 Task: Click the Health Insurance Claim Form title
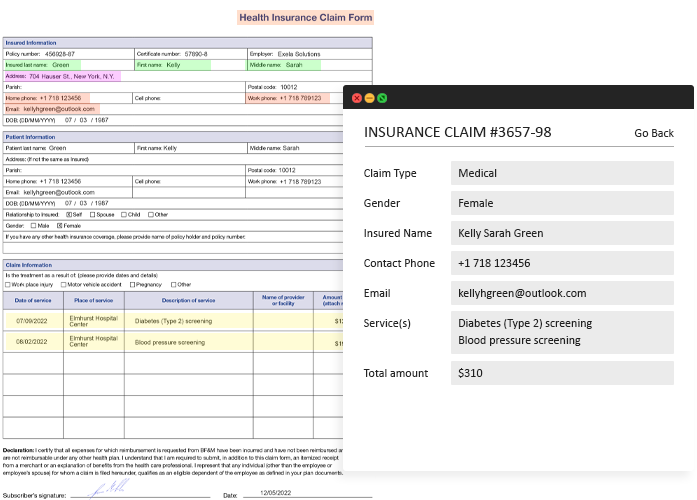click(305, 18)
